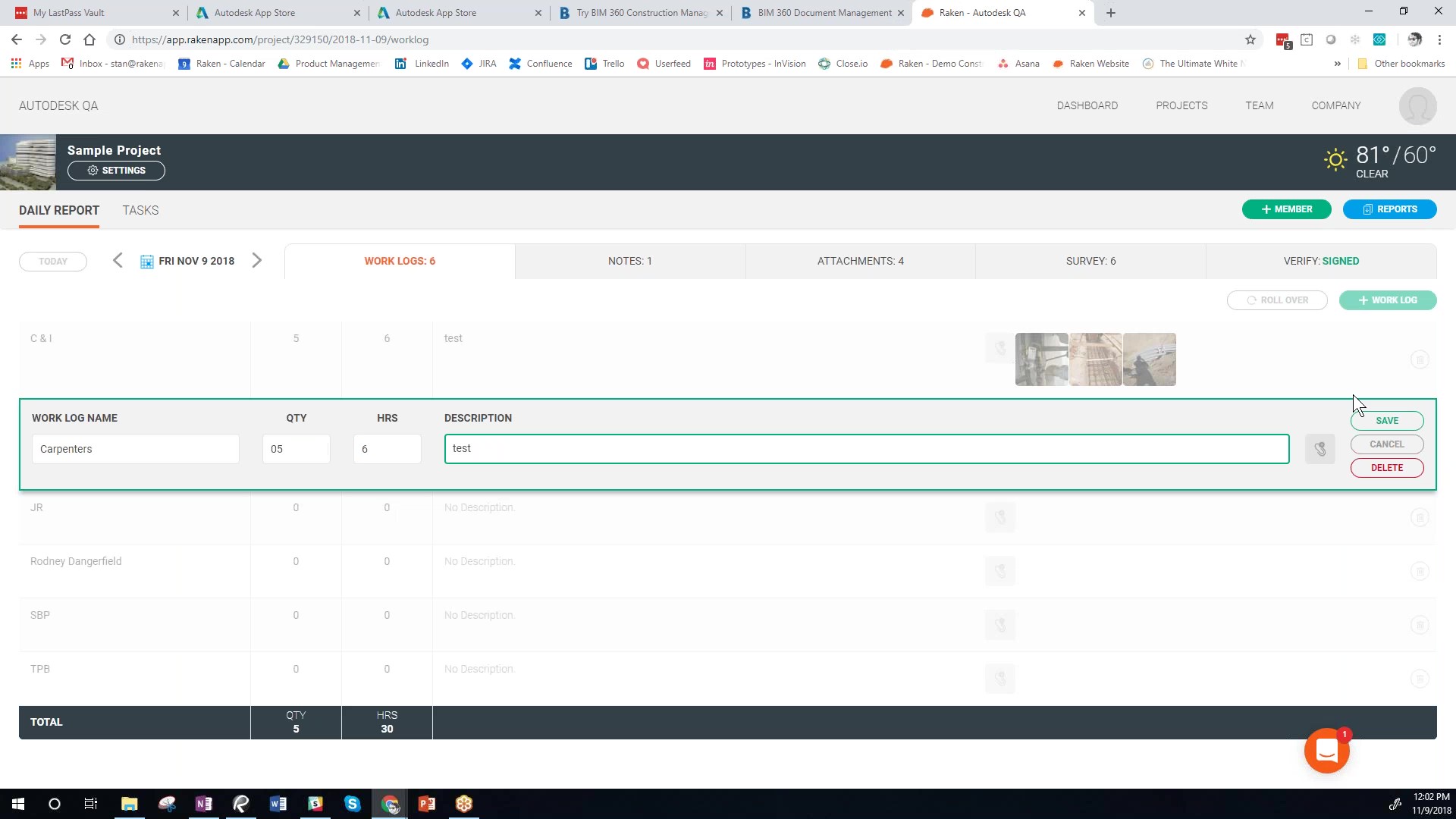Viewport: 1456px width, 819px height.
Task: Click the calendar date picker icon
Action: coord(147,262)
